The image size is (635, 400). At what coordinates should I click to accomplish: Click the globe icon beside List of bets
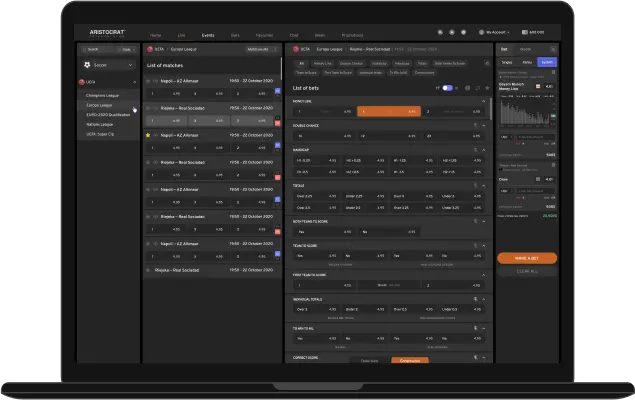(x=467, y=88)
